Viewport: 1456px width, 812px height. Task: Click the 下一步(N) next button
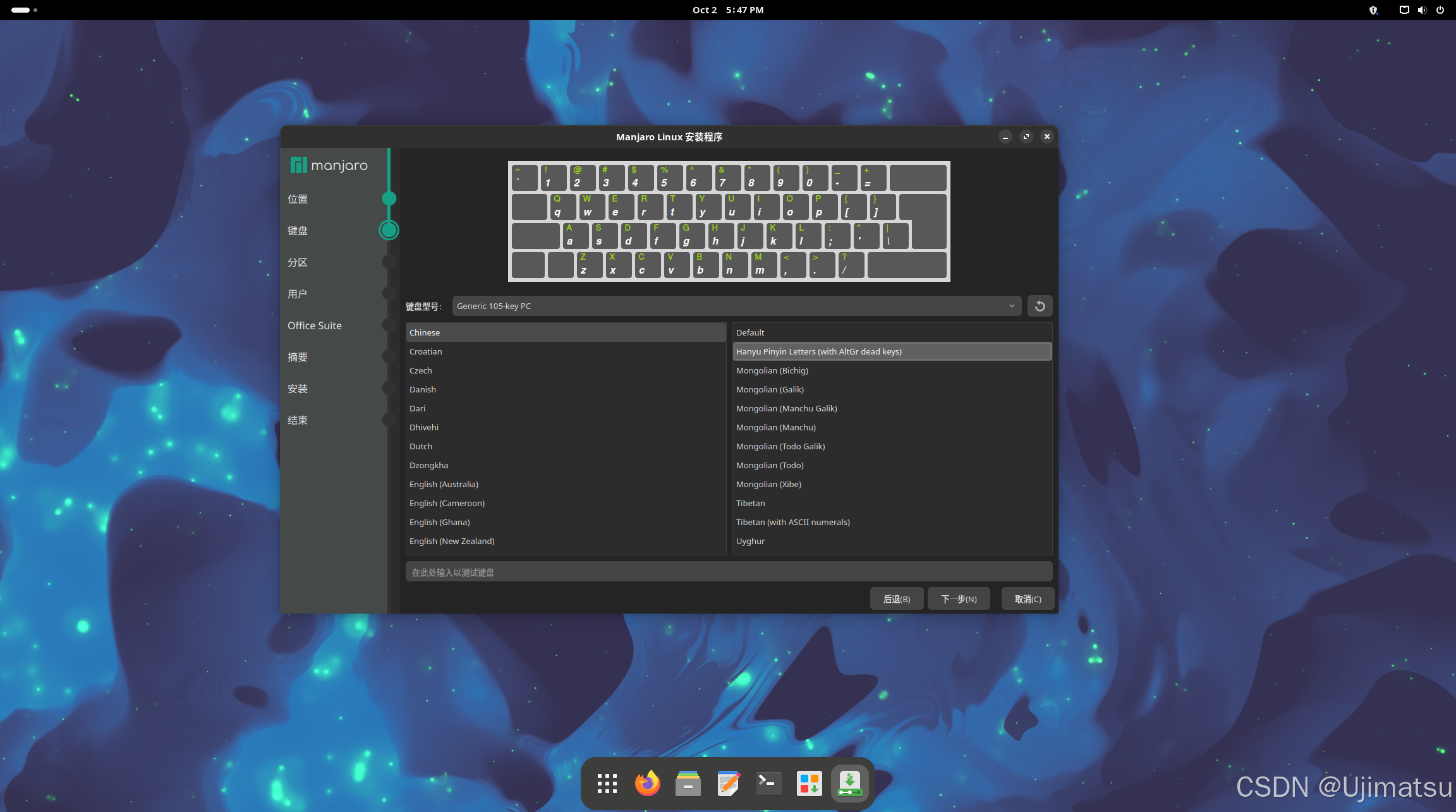point(958,599)
